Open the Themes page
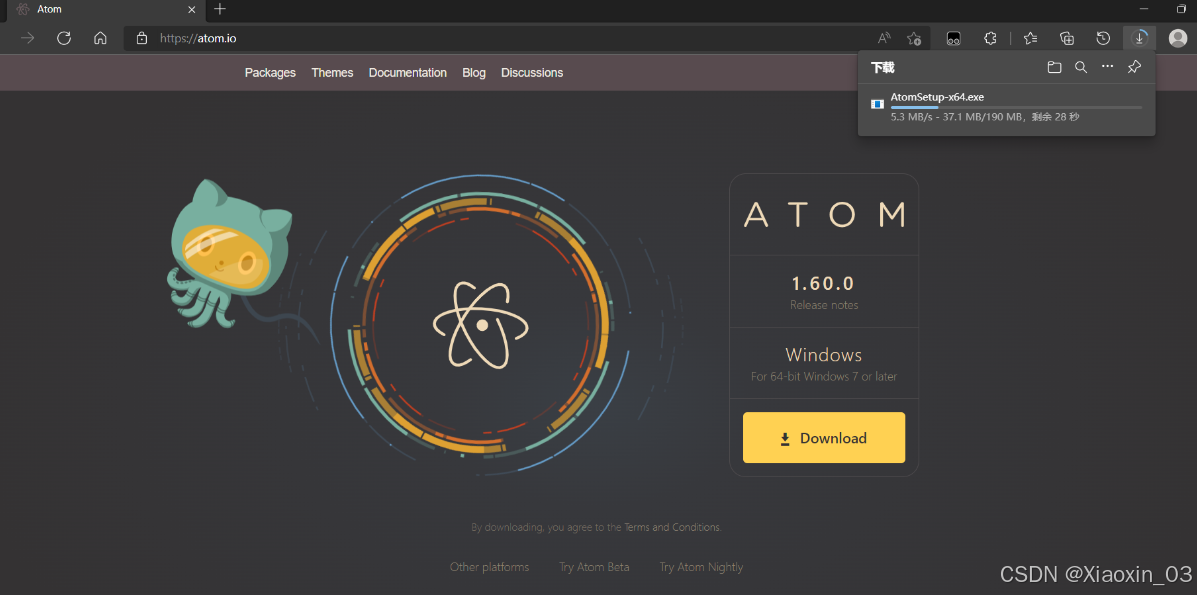 tap(332, 73)
